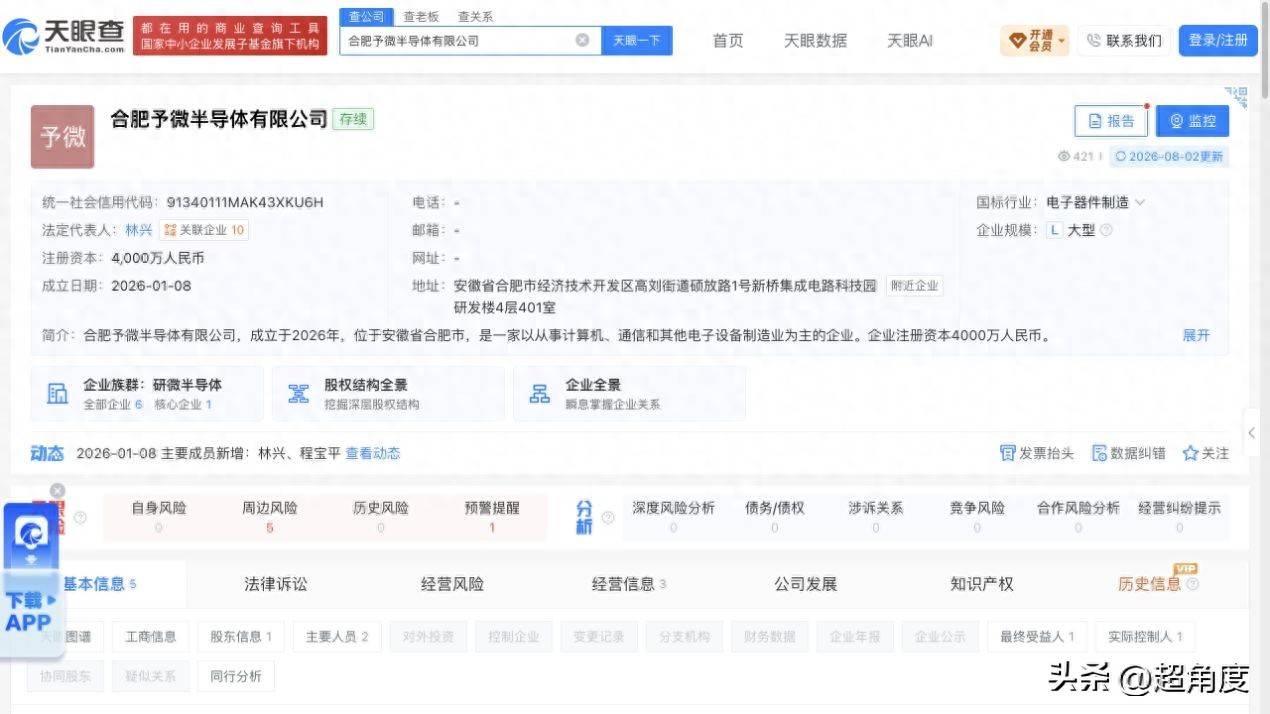Select the 查老板 search tab
This screenshot has height=714, width=1270.
pos(421,16)
